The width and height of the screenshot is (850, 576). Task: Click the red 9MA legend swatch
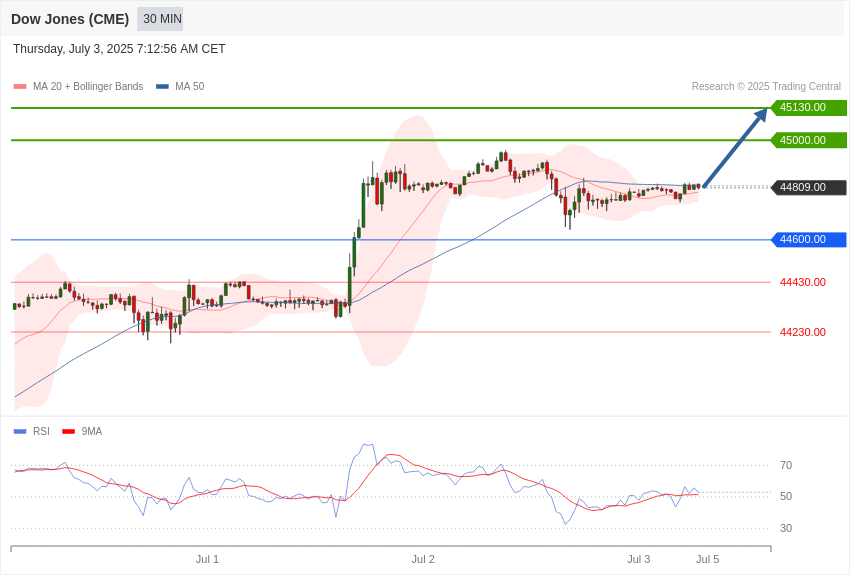[x=68, y=432]
